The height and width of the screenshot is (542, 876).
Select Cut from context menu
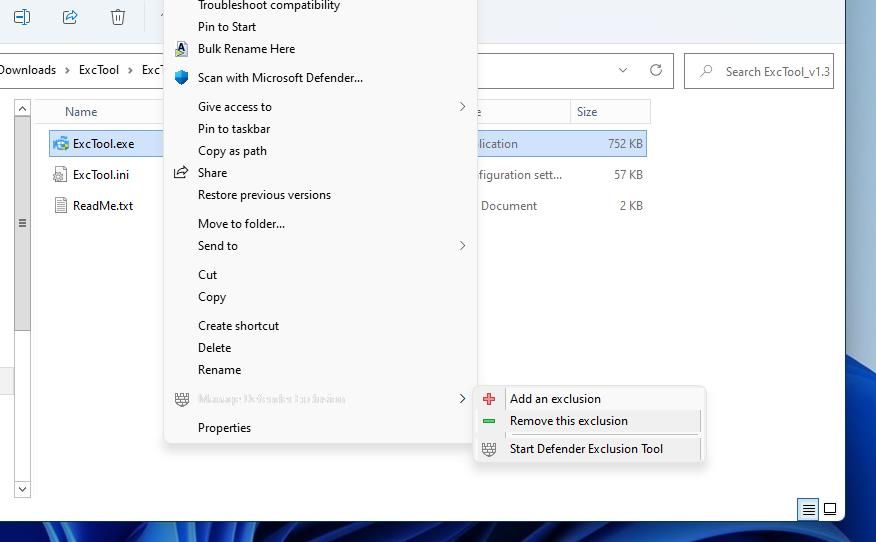[x=207, y=275]
